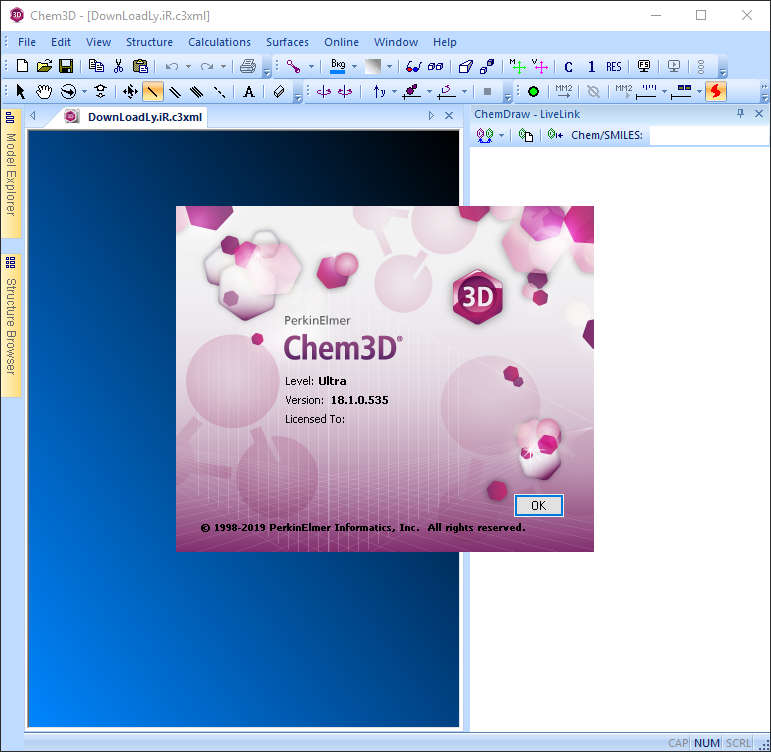Expand the display mode dropdown arrow
Viewport: 771px width, 752px height.
click(x=311, y=67)
